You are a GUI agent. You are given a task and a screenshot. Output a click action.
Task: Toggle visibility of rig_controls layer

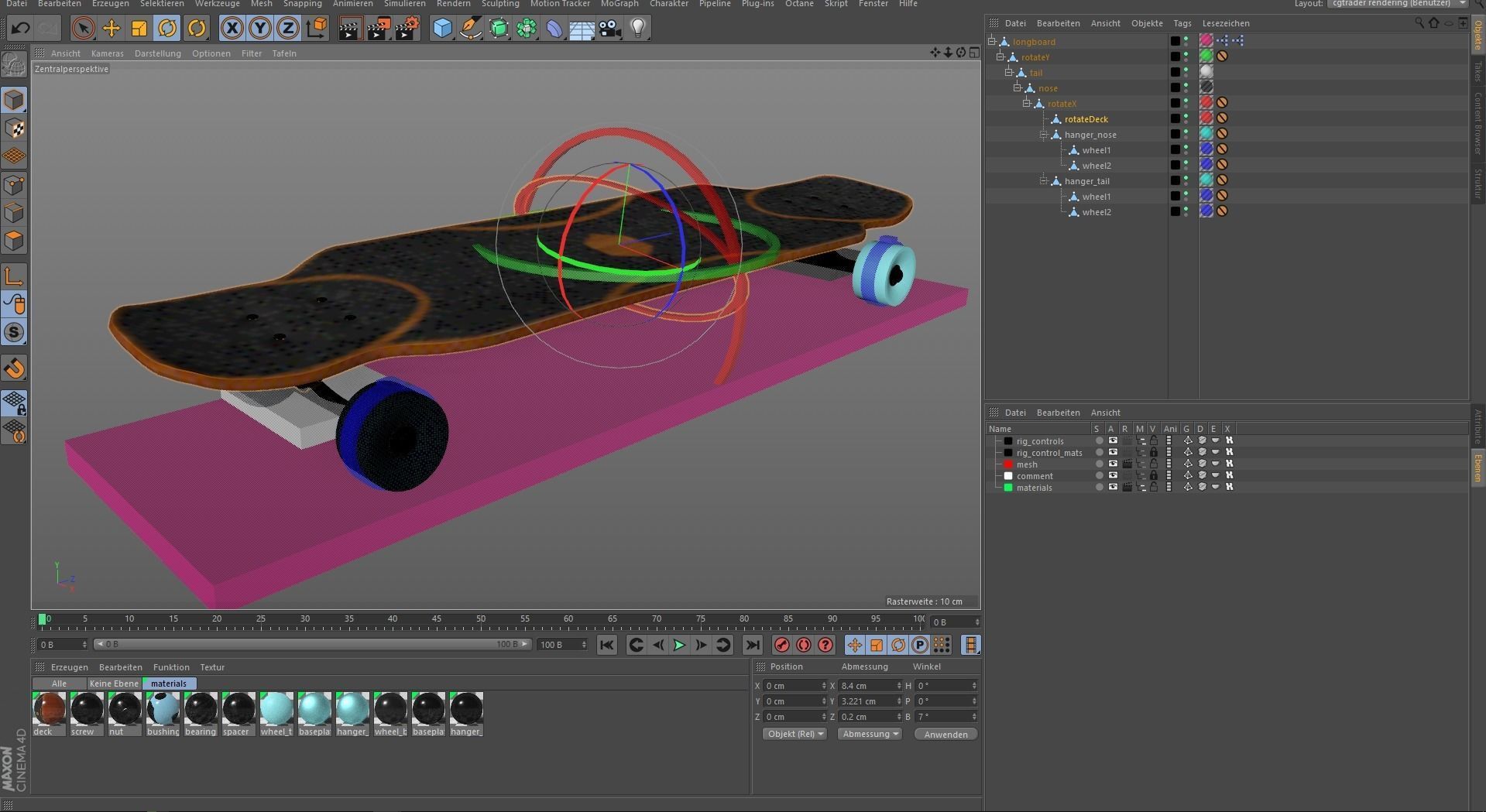1113,441
